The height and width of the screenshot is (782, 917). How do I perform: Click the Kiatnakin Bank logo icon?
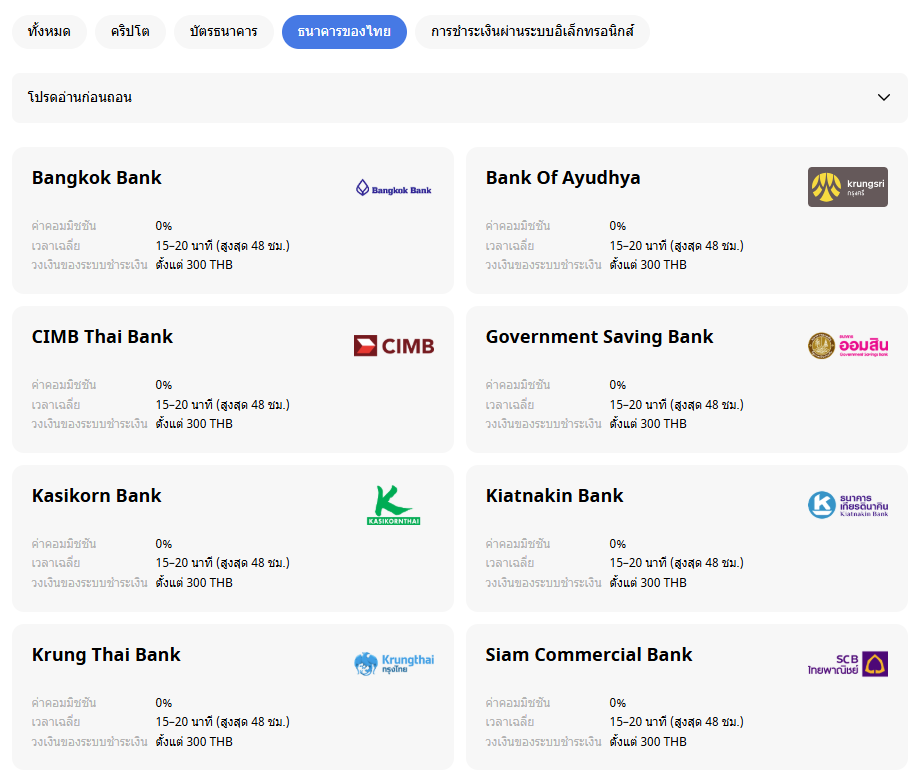point(847,505)
